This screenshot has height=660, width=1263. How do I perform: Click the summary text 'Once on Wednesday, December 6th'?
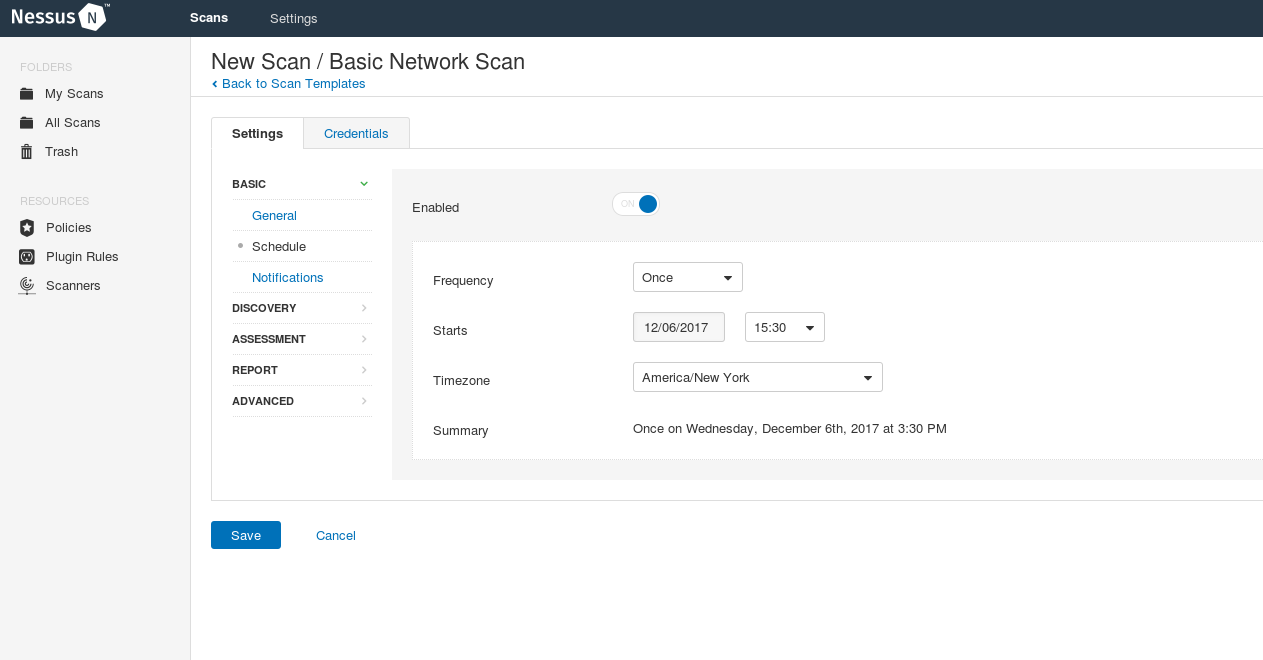790,429
